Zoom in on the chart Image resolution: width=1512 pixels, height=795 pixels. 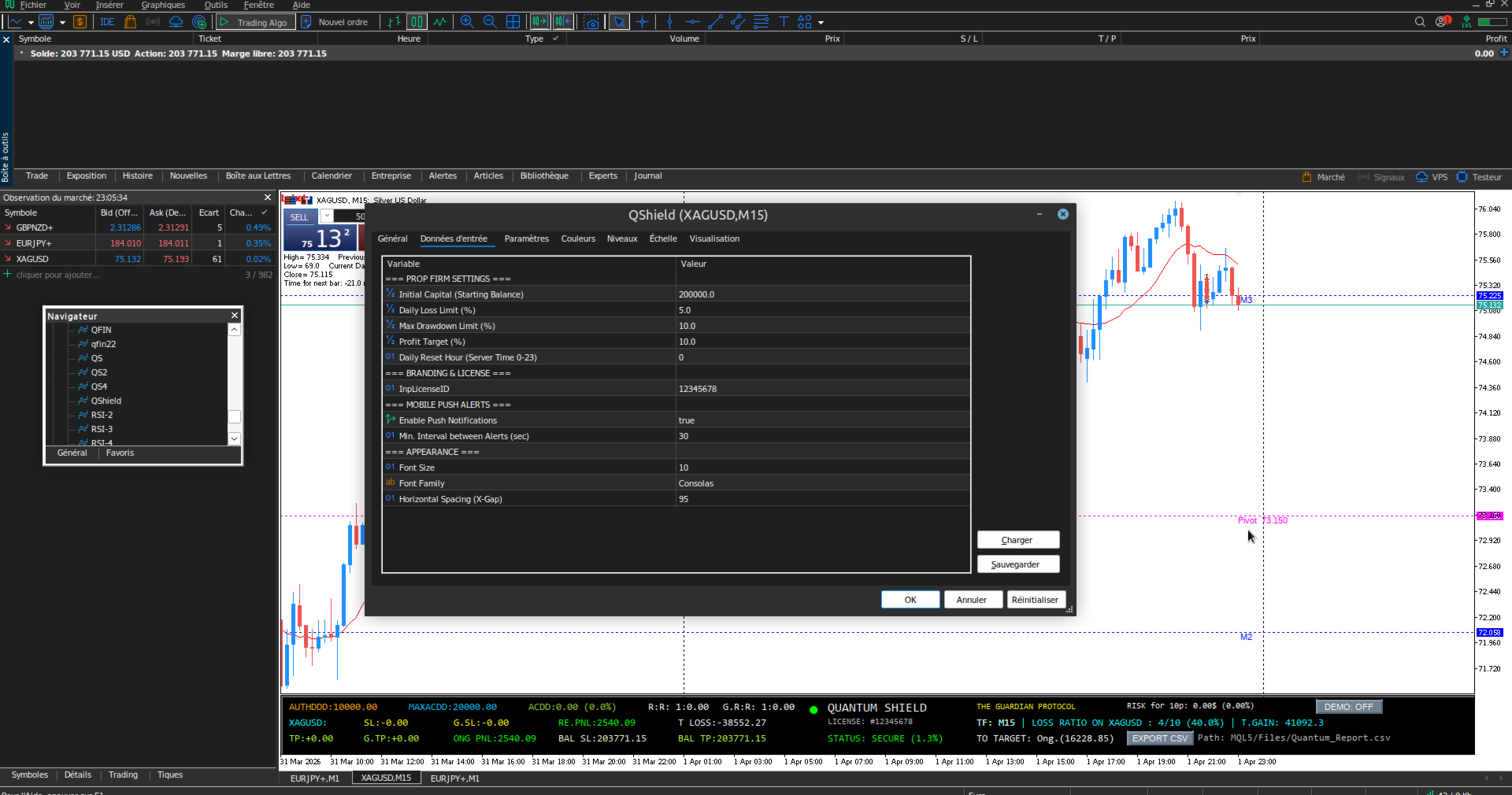tap(467, 22)
